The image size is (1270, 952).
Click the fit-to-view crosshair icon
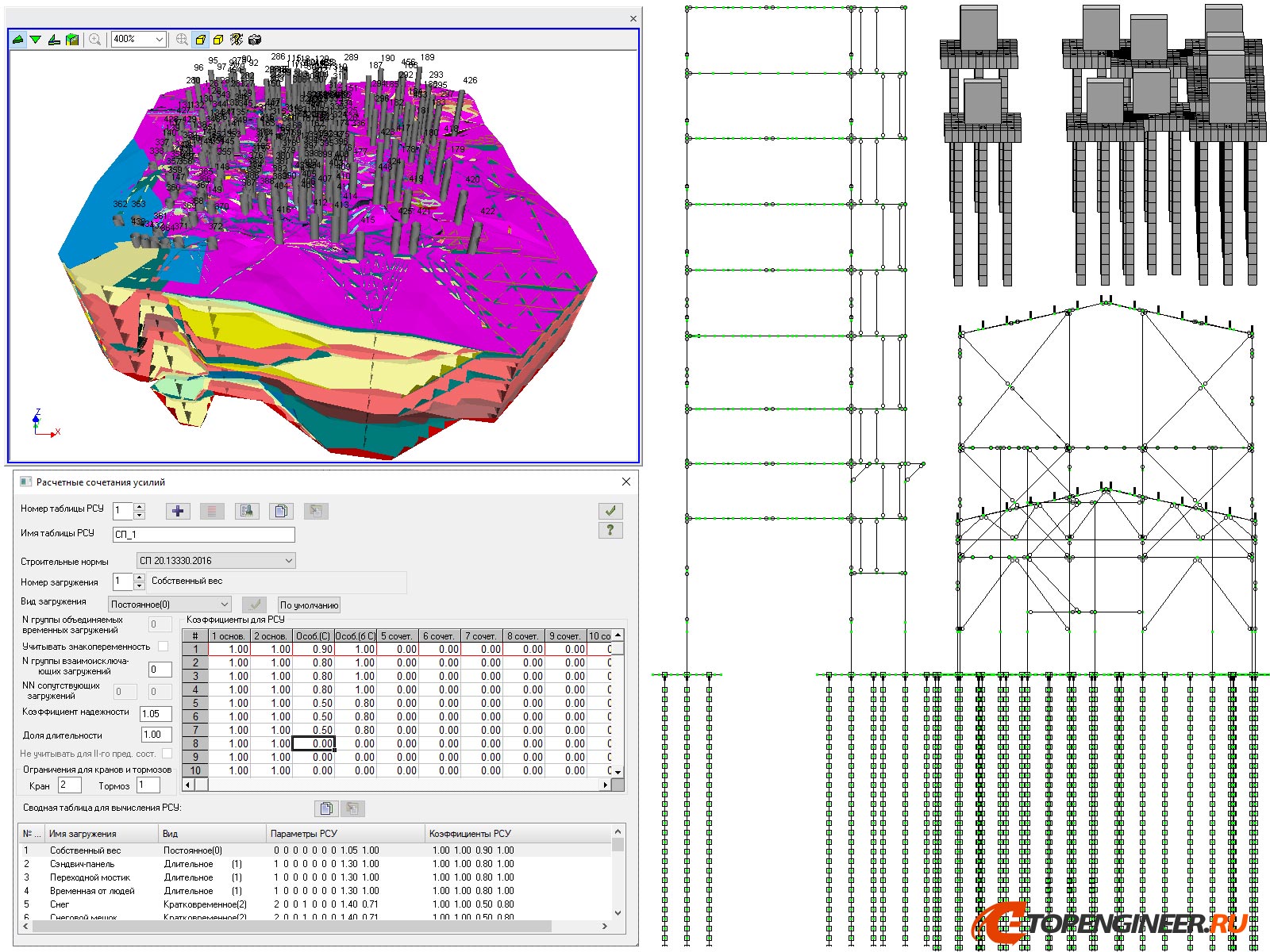tap(182, 38)
